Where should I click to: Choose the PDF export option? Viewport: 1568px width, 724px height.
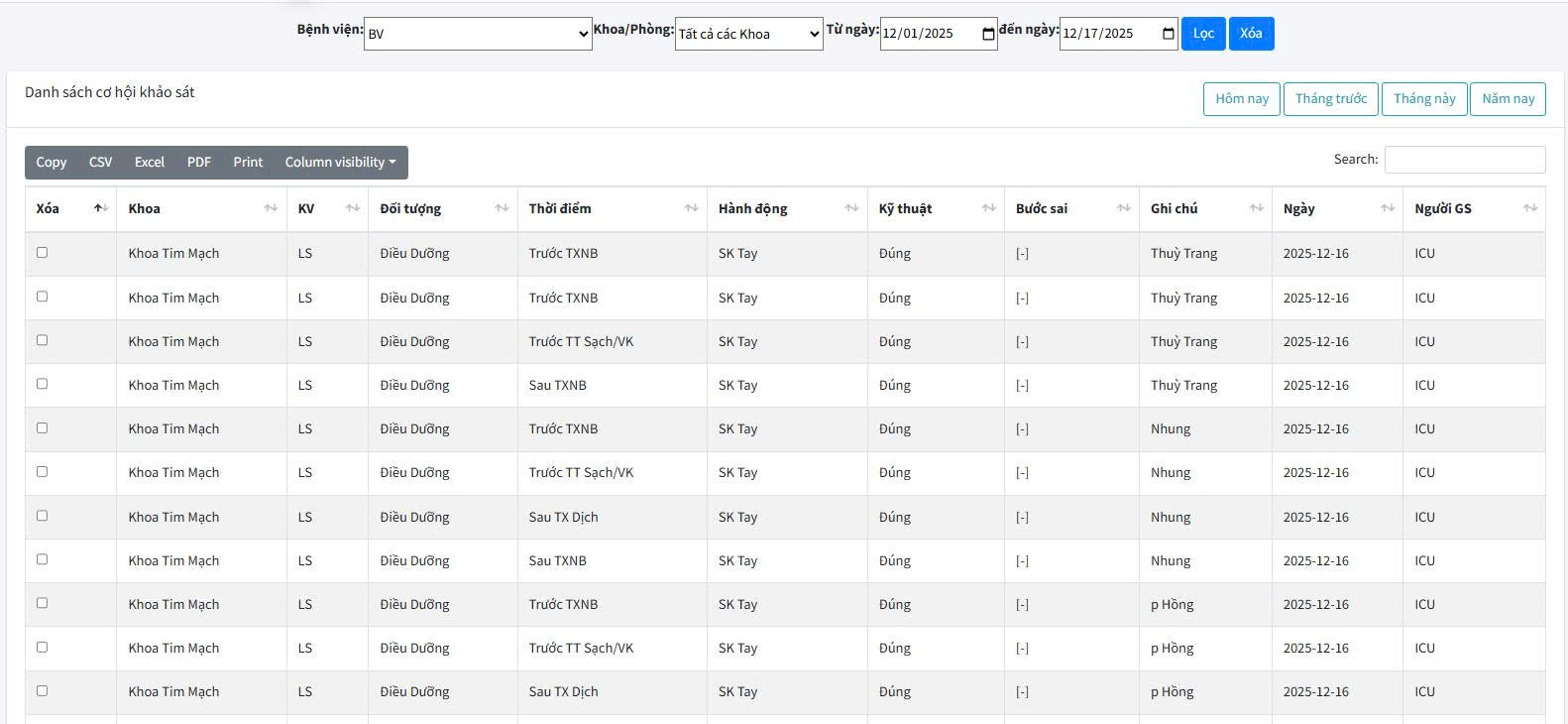(199, 163)
